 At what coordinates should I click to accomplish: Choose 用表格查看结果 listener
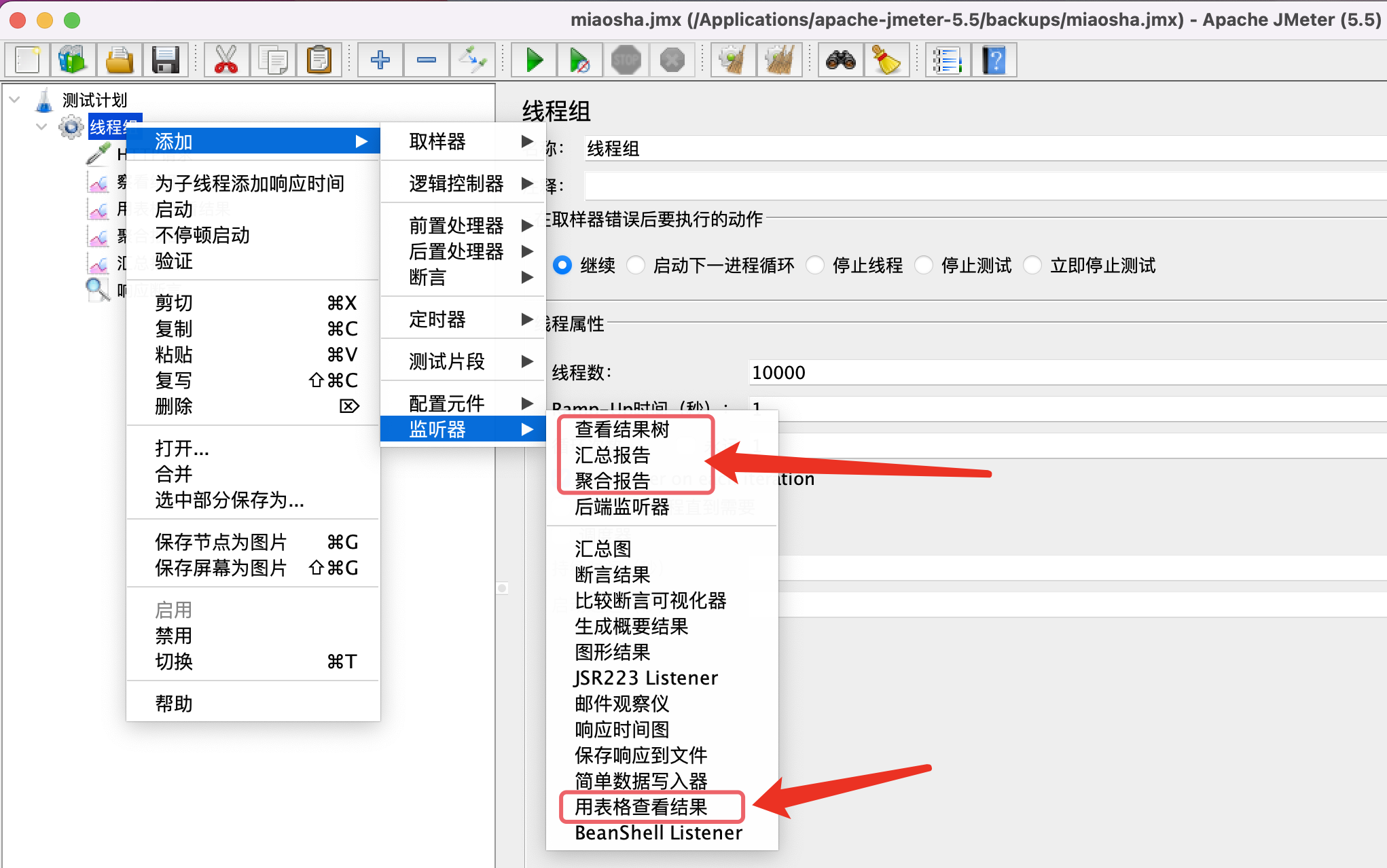641,807
